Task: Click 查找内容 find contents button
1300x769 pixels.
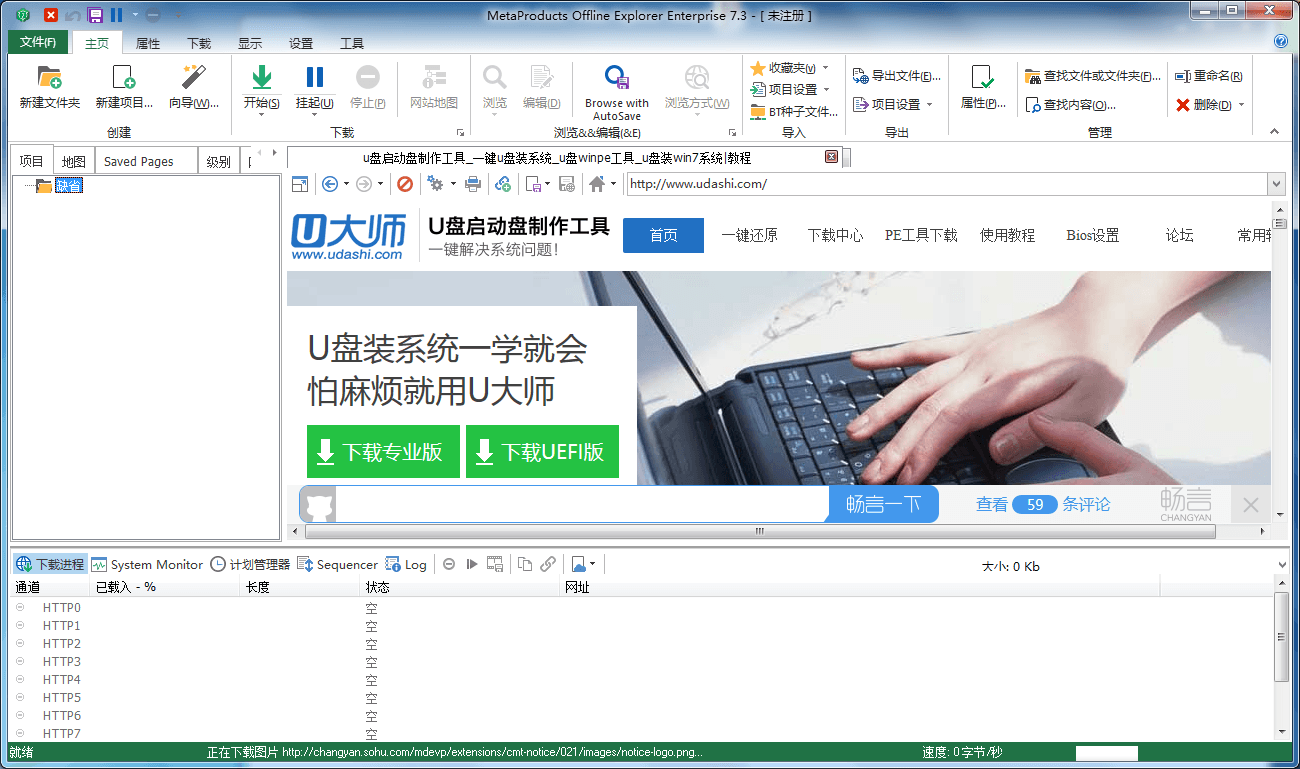Action: pos(1071,104)
